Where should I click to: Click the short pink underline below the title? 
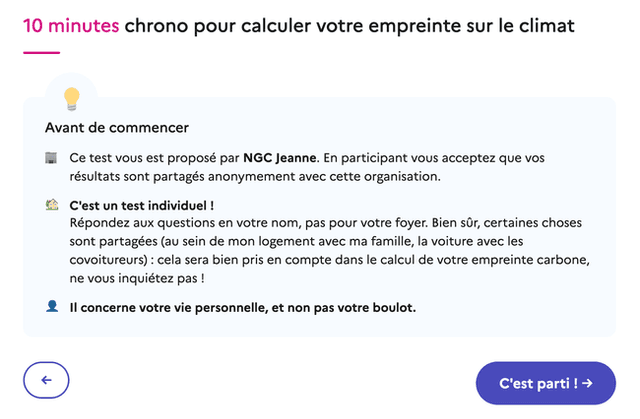pyautogui.click(x=41, y=52)
